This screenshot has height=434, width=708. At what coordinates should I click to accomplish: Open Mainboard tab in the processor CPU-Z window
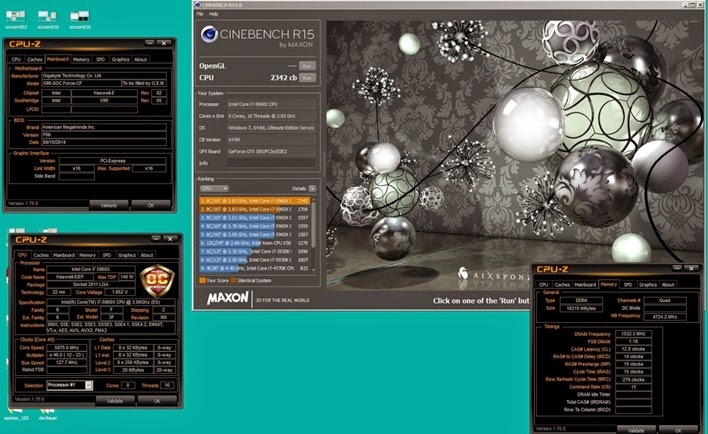point(64,255)
